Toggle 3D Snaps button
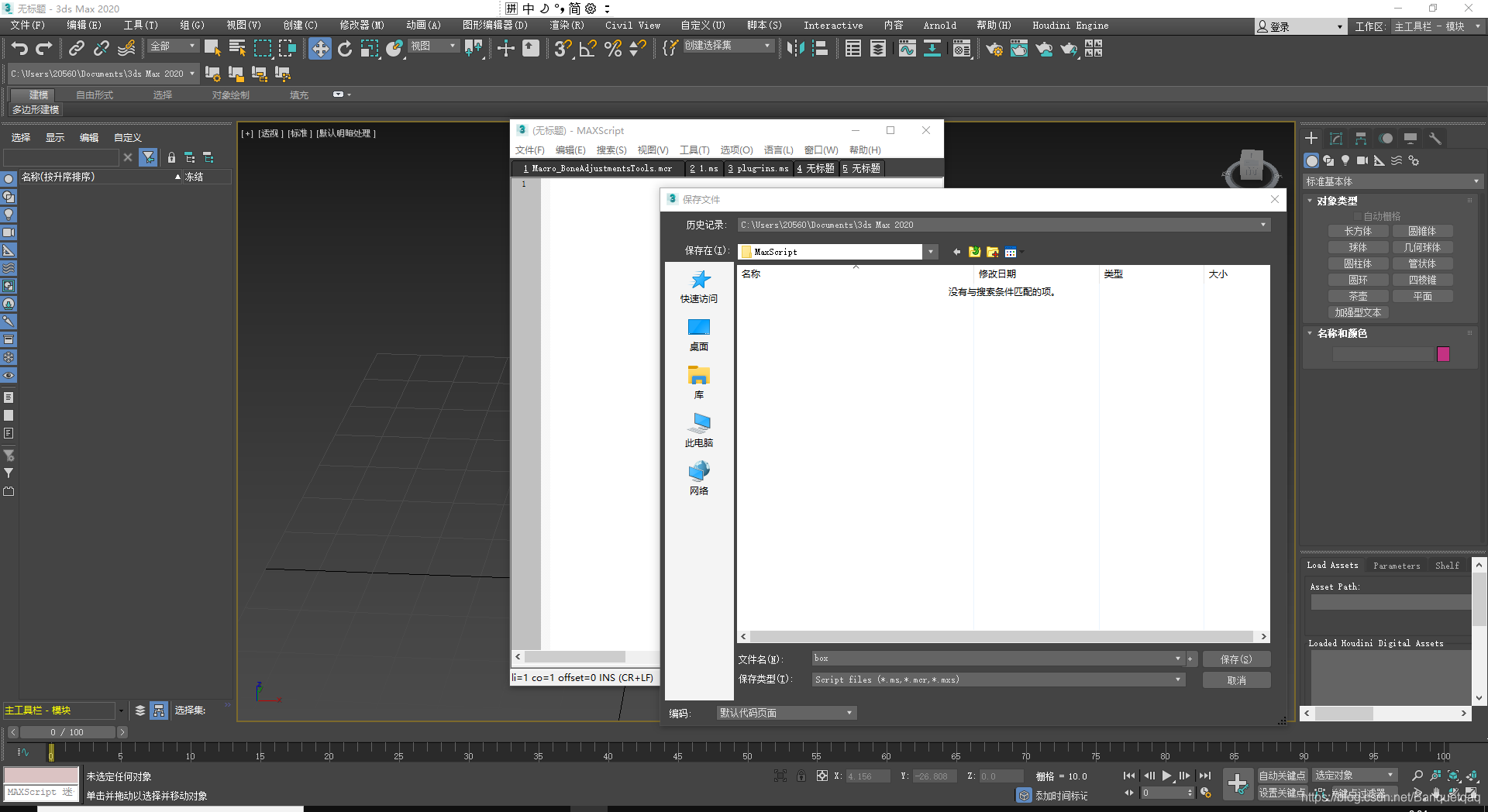Viewport: 1488px width, 812px height. (563, 49)
